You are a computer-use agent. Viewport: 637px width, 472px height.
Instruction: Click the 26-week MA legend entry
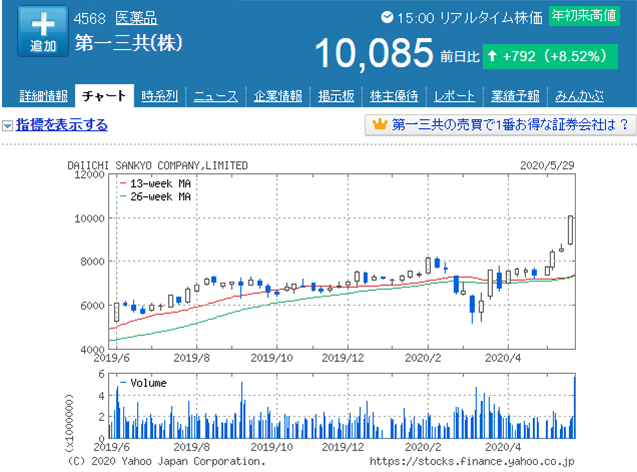(156, 197)
